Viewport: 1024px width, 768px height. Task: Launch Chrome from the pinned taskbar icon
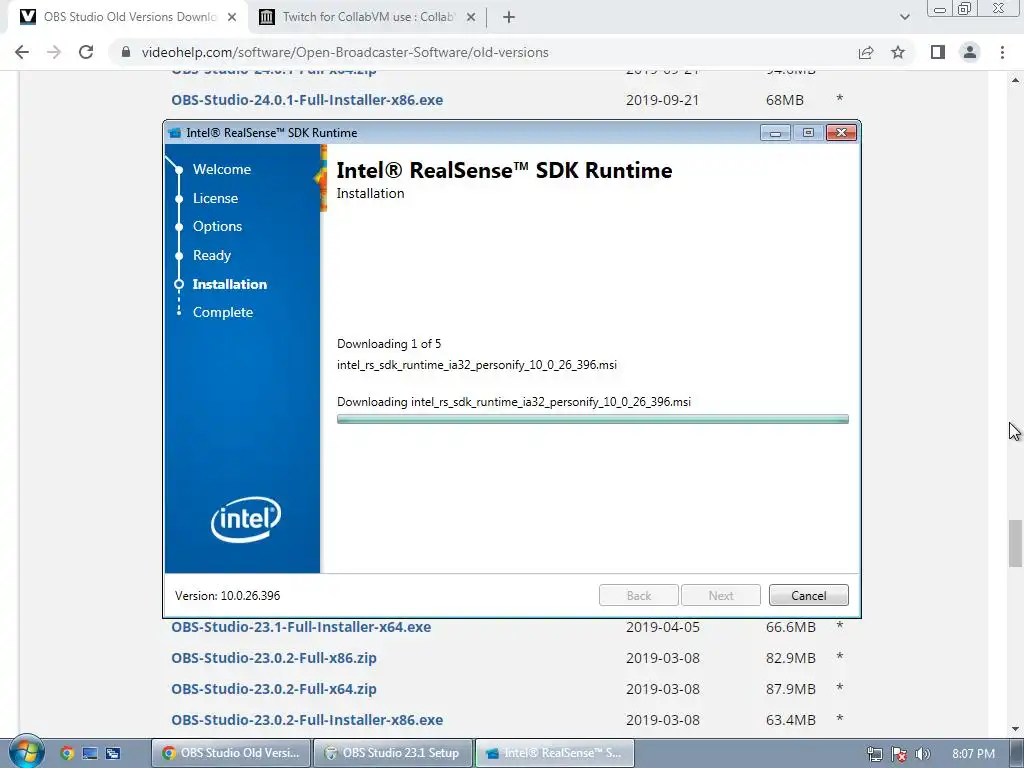pos(67,753)
